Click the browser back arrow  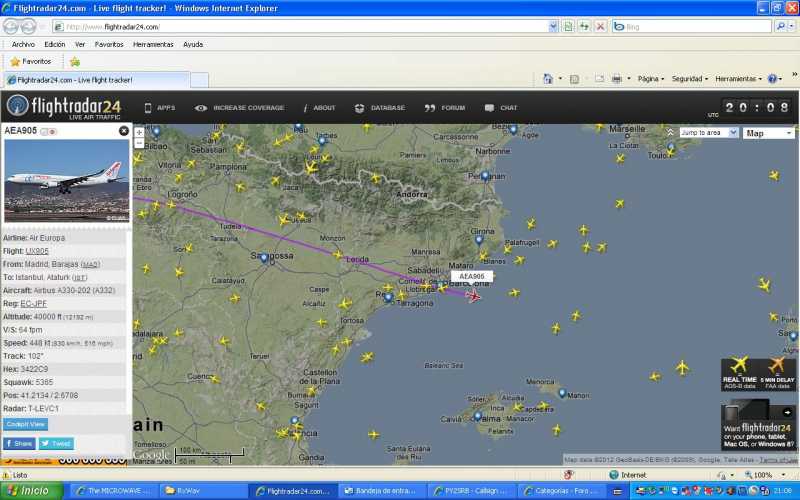(x=12, y=26)
